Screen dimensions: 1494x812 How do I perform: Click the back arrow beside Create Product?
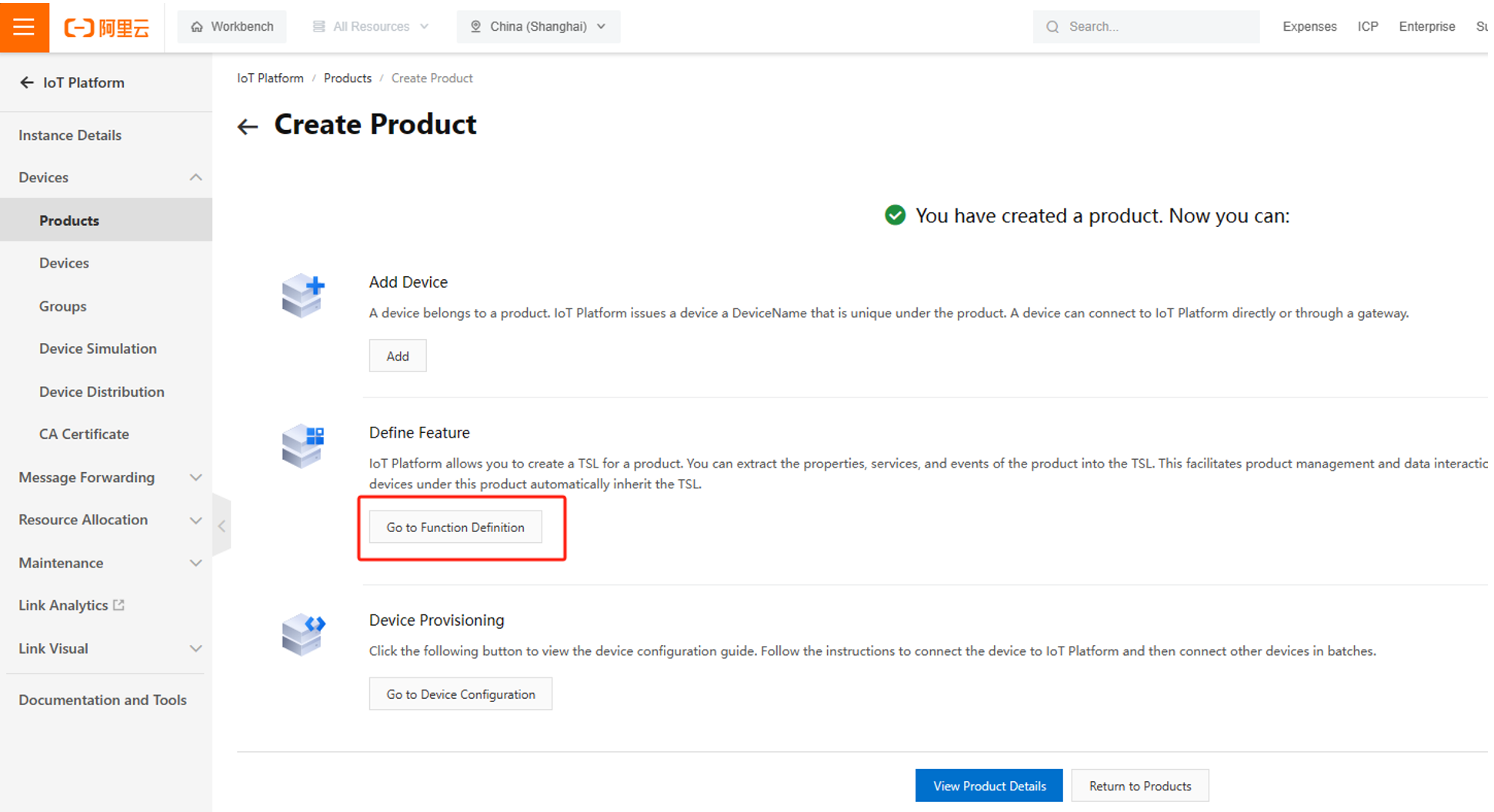click(247, 127)
